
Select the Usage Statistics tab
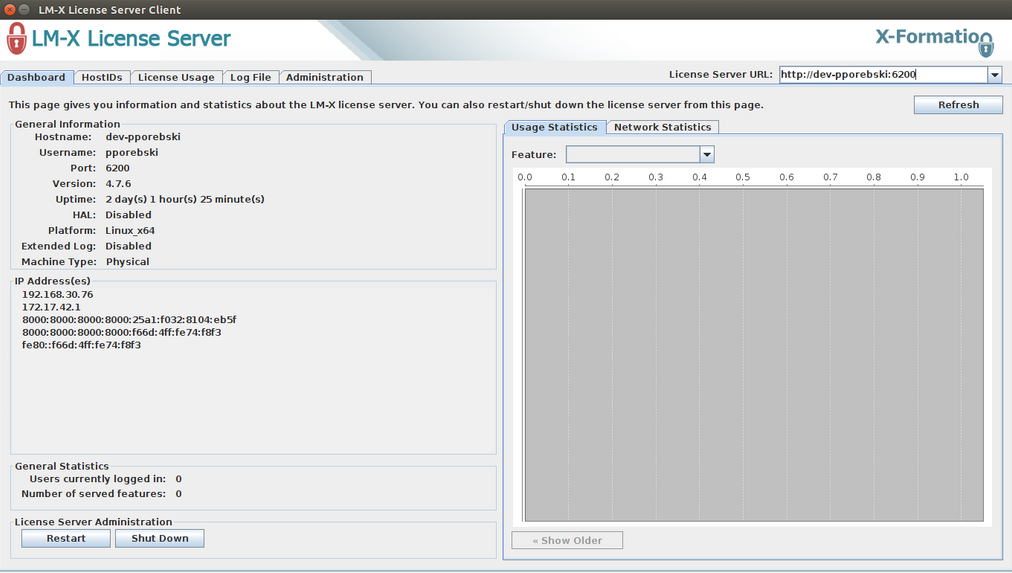coord(554,128)
